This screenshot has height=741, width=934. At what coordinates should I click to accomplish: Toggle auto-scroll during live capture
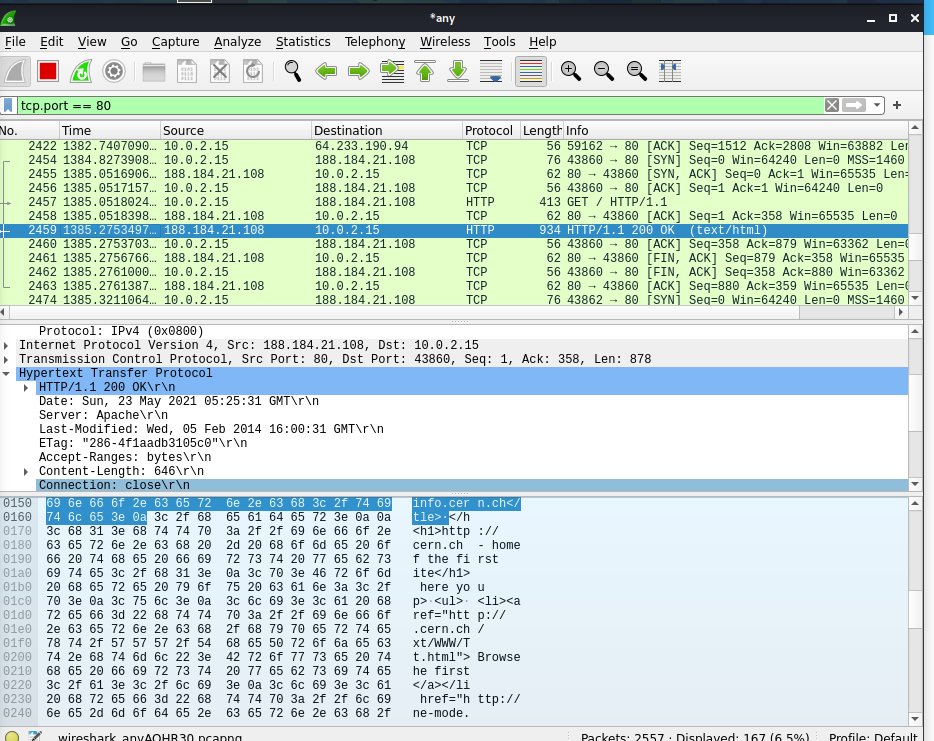491,71
